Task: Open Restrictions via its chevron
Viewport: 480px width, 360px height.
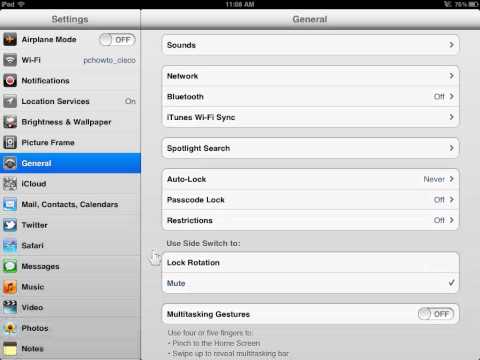Action: pyautogui.click(x=452, y=220)
